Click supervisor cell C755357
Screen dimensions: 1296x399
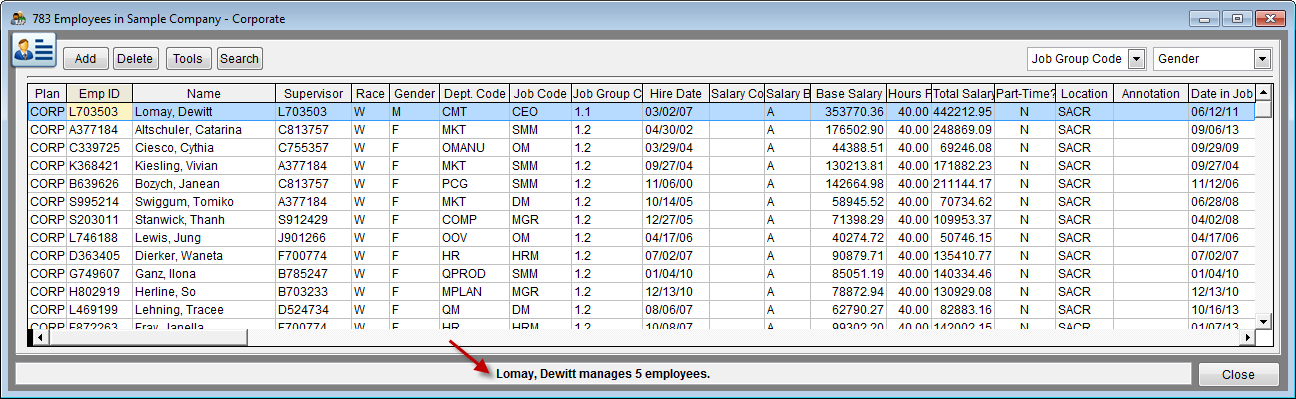[x=313, y=148]
